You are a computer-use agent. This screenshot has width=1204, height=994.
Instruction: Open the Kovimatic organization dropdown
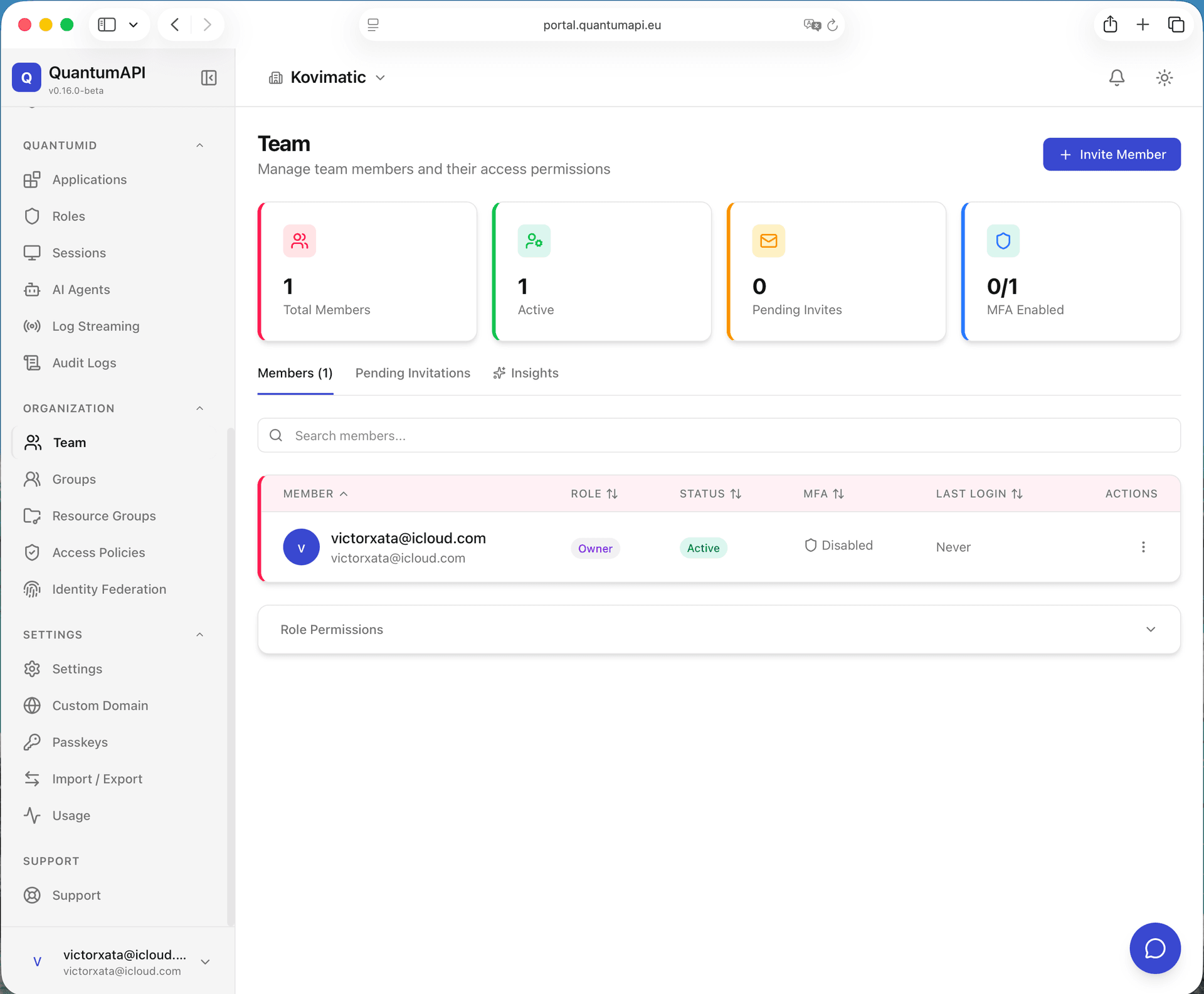click(327, 77)
